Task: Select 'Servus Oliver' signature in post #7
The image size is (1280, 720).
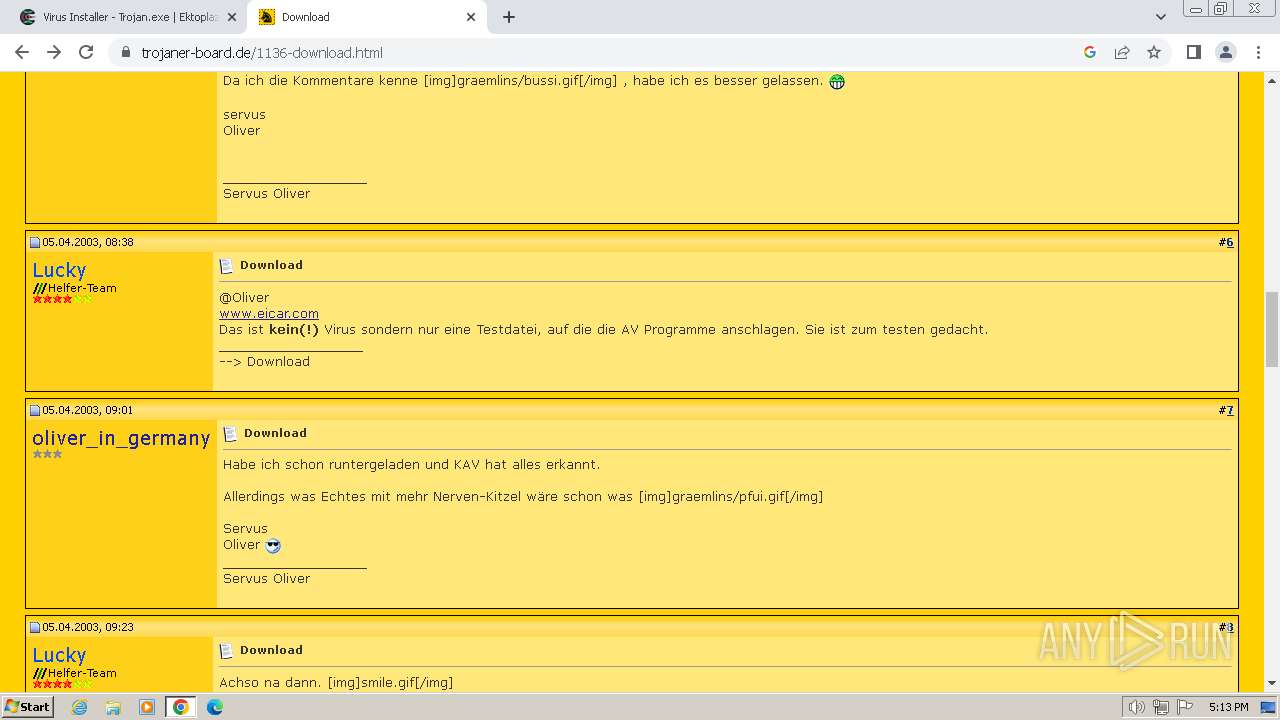Action: click(x=266, y=578)
